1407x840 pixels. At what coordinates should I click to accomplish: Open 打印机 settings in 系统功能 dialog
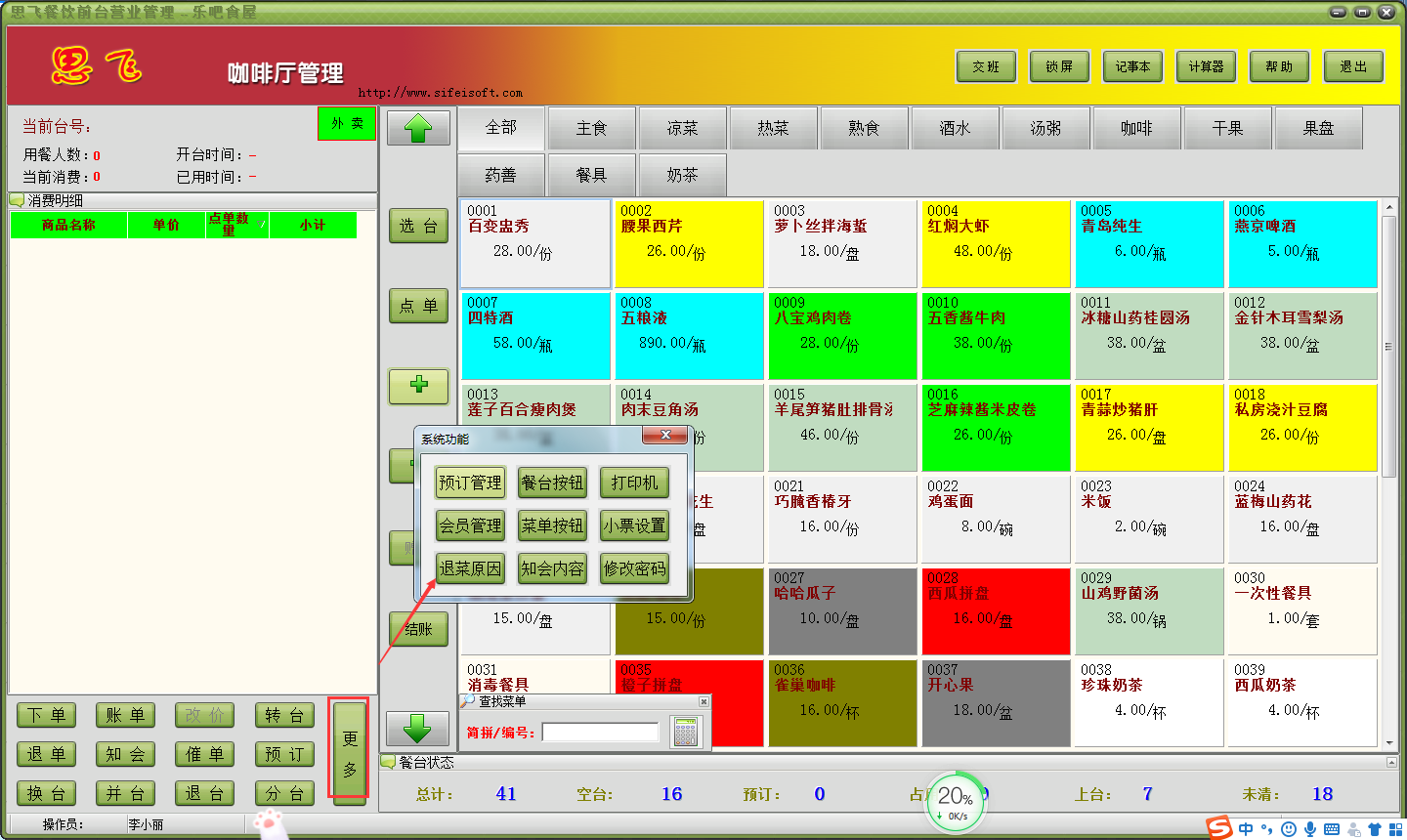pyautogui.click(x=634, y=483)
